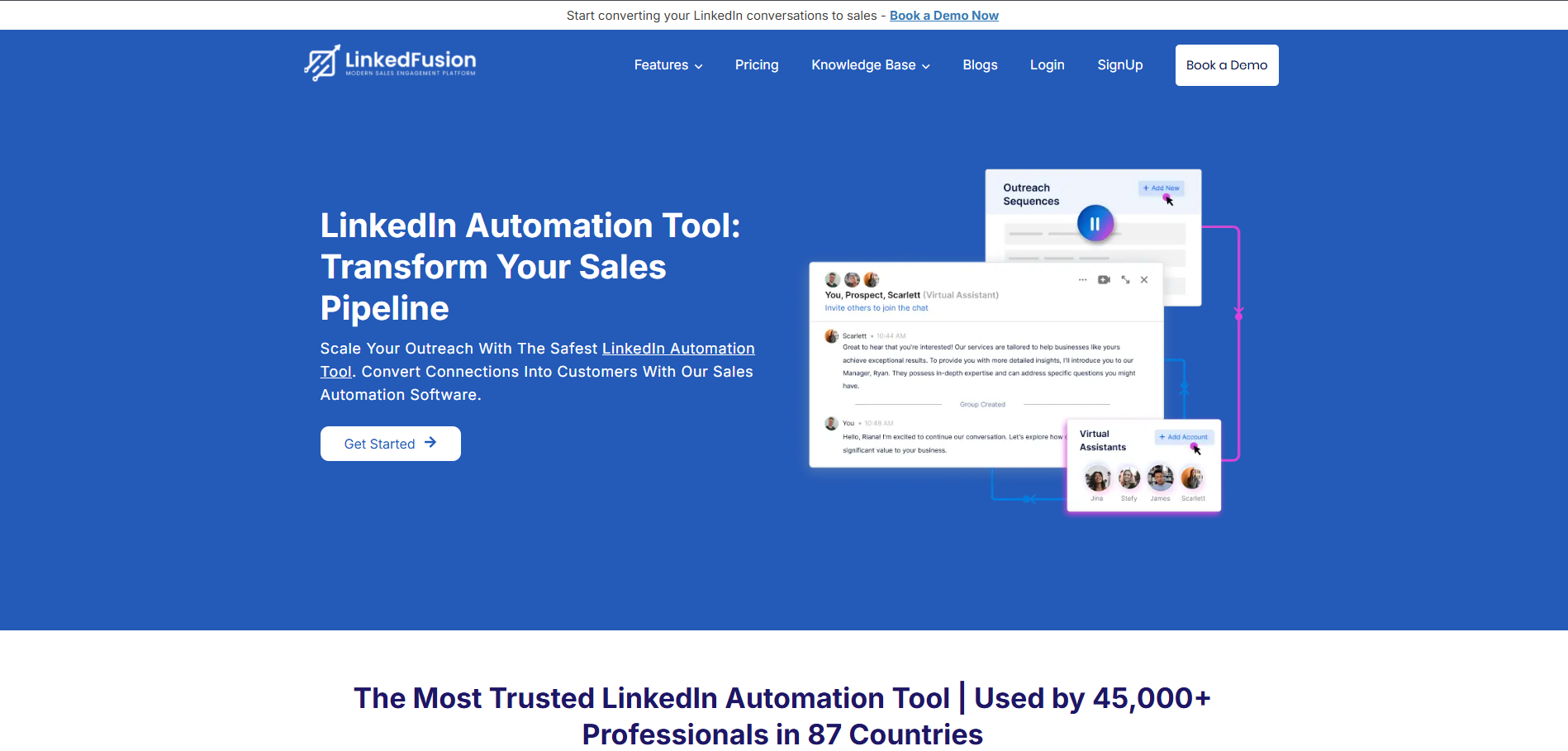Click the video camera icon in chat
This screenshot has height=751, width=1568.
click(x=1104, y=280)
